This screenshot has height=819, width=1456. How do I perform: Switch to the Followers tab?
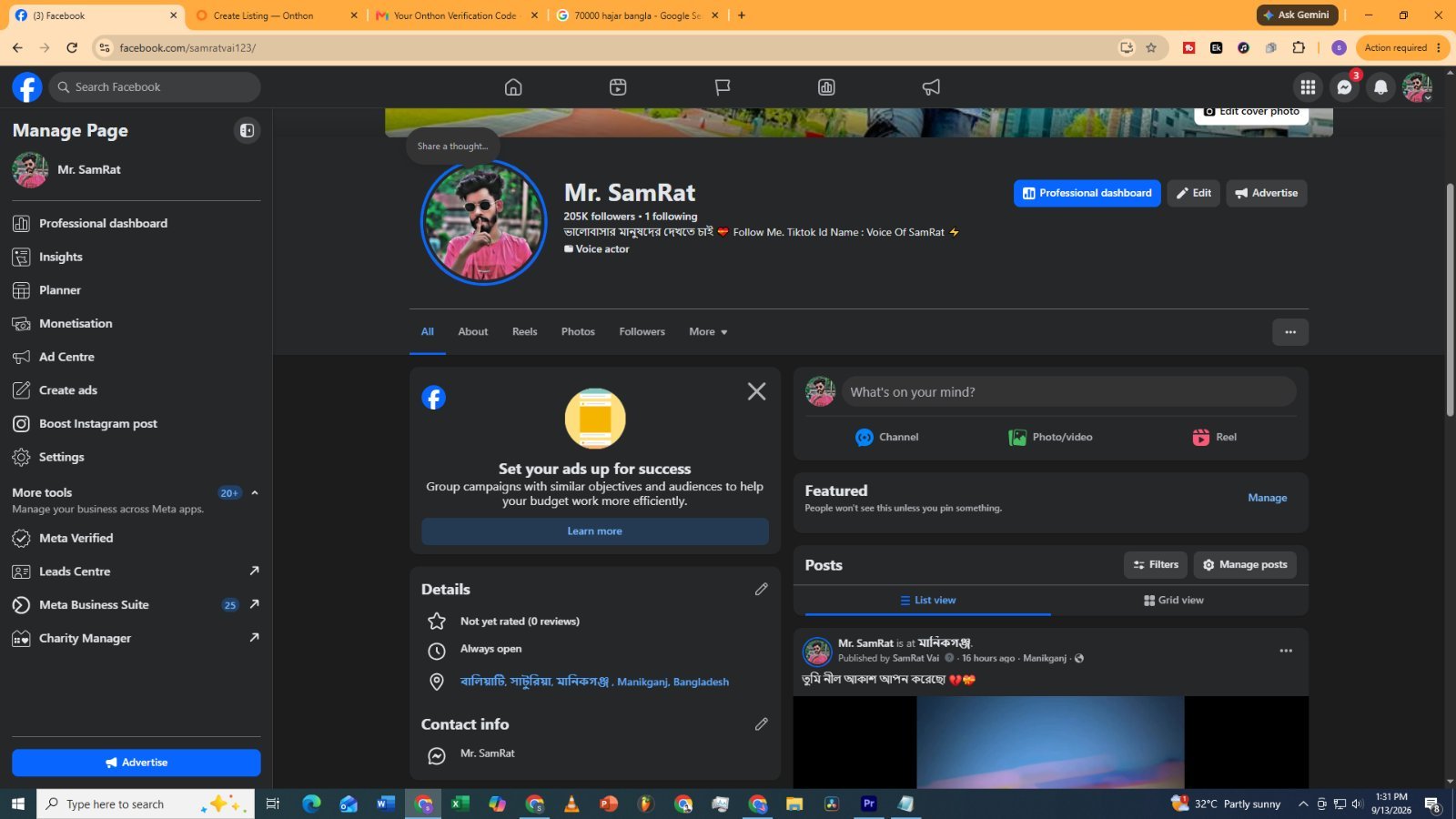(642, 332)
